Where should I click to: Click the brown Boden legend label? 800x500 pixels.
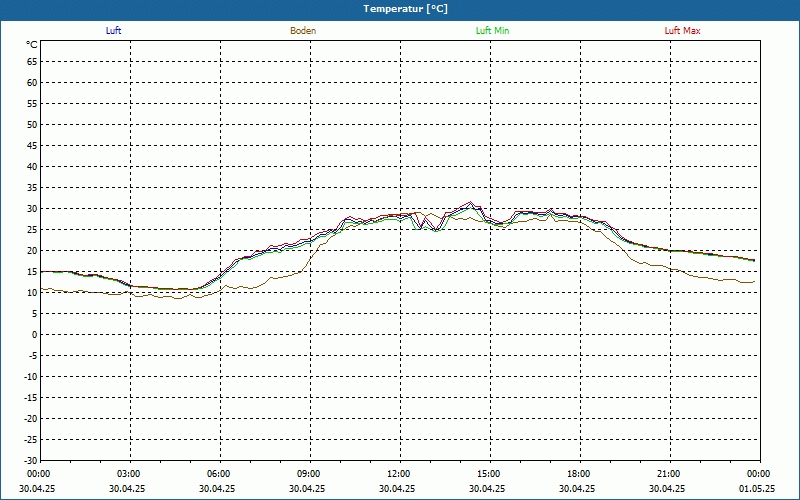(x=303, y=31)
